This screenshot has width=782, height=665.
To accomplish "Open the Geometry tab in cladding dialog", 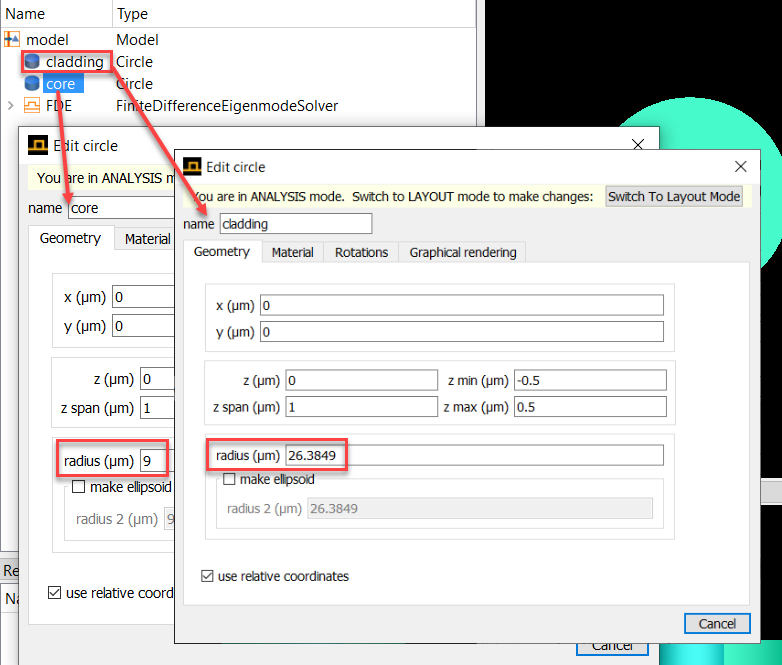I will coord(222,252).
